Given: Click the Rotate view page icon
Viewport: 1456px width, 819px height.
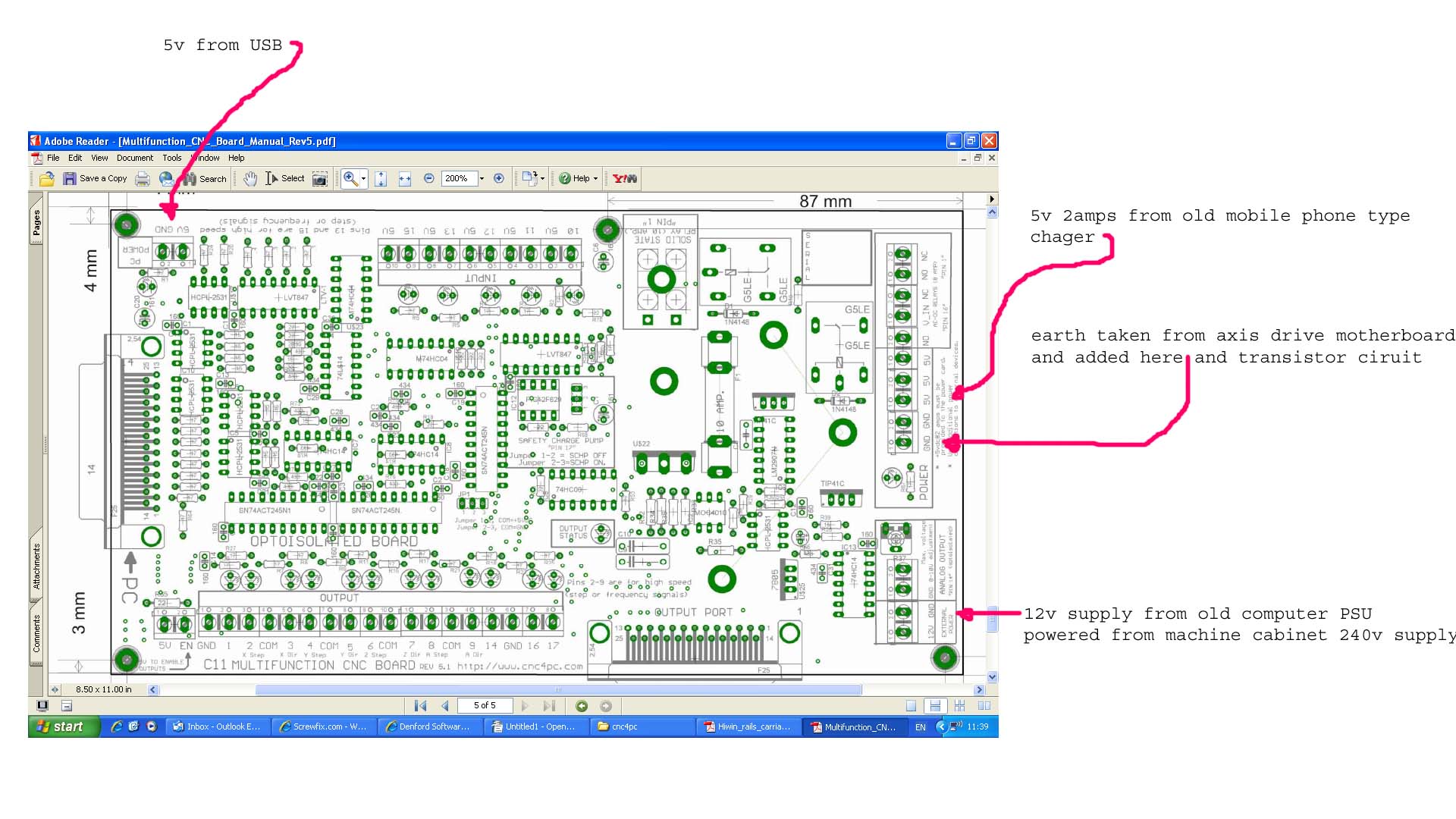Looking at the screenshot, I should (529, 179).
